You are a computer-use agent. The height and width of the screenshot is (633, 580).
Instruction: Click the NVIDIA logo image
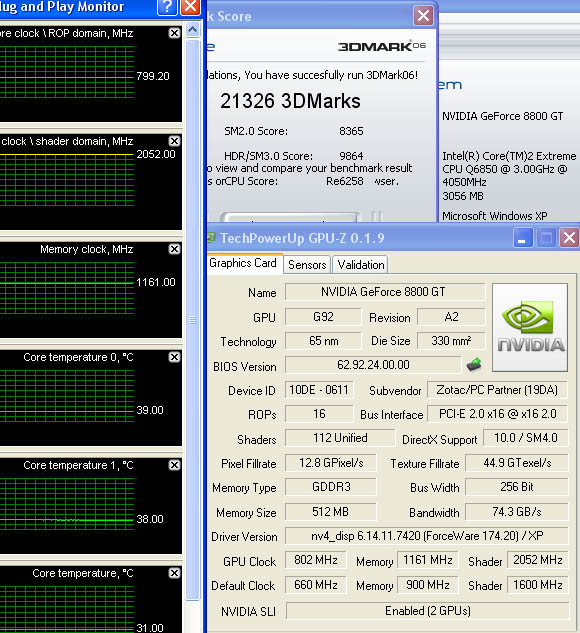(x=530, y=327)
